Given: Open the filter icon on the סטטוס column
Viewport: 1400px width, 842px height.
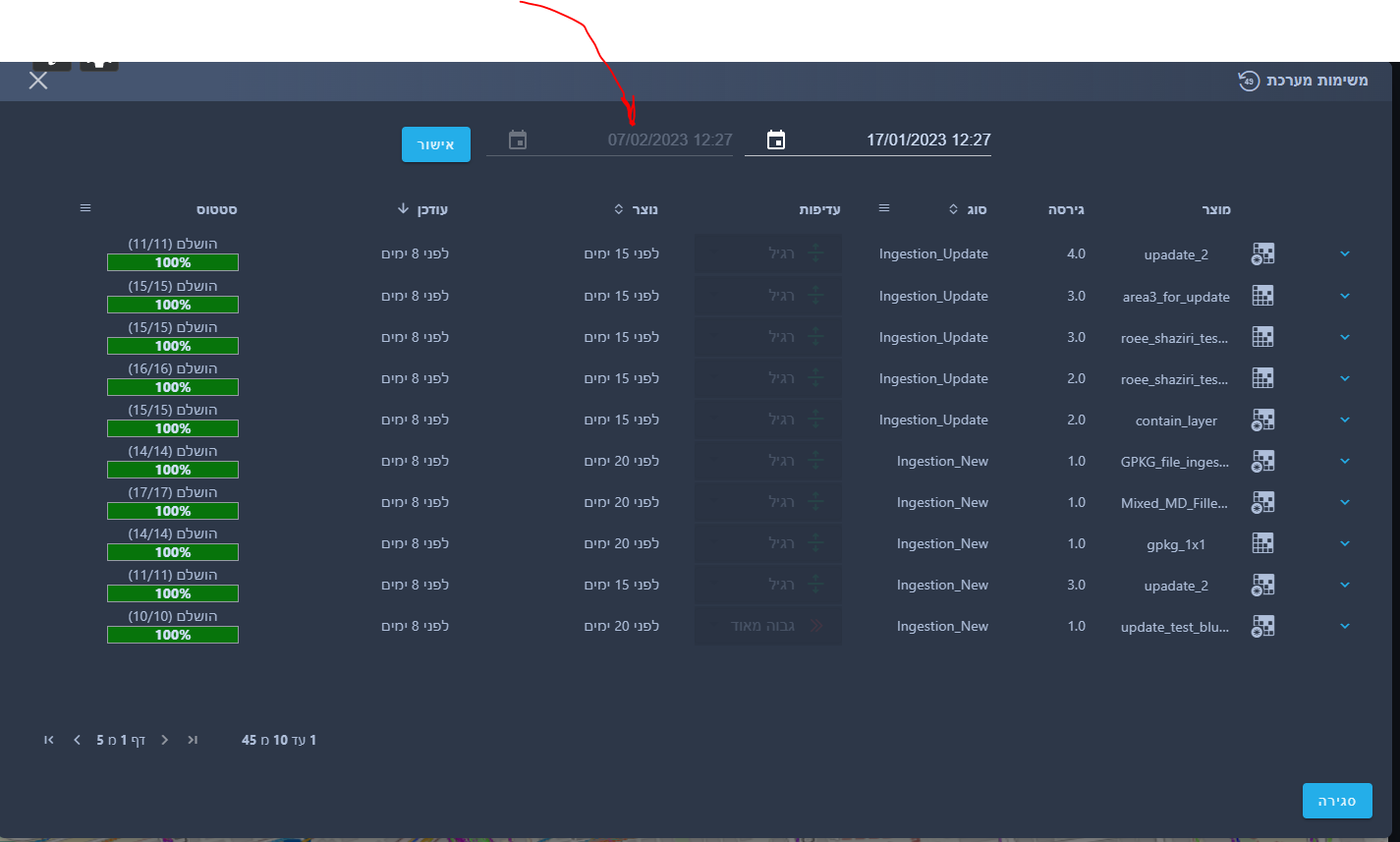Looking at the screenshot, I should click(85, 207).
